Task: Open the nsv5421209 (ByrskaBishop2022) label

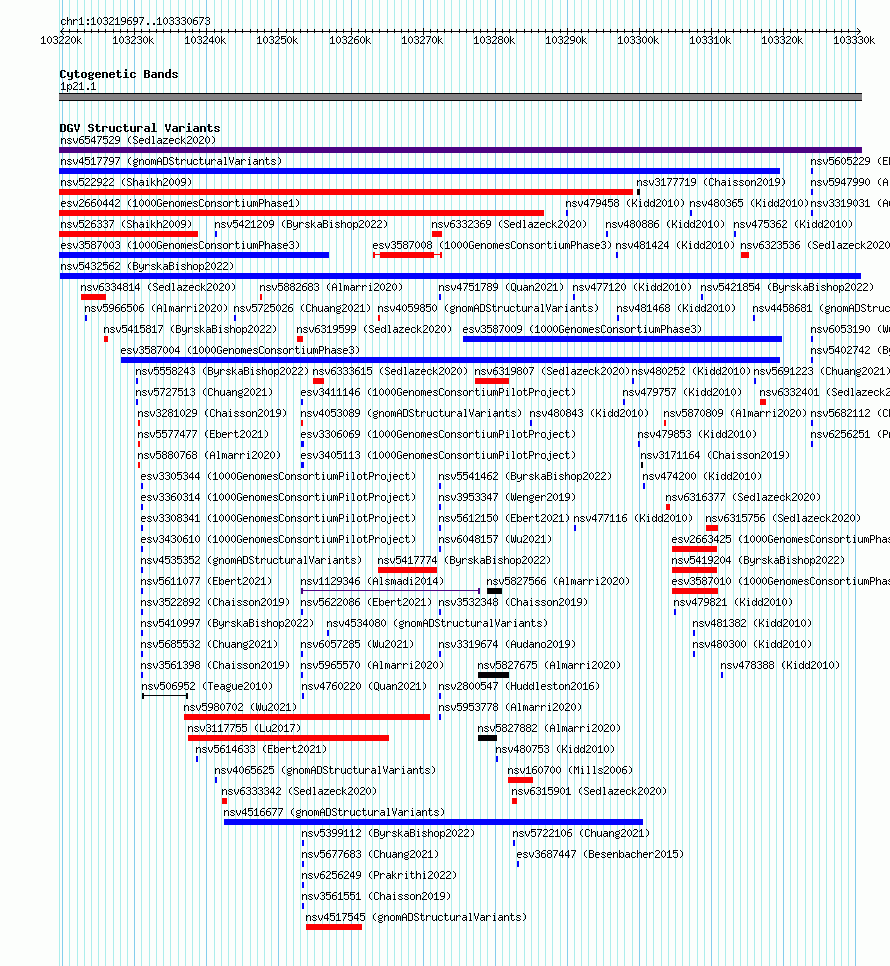Action: click(301, 224)
